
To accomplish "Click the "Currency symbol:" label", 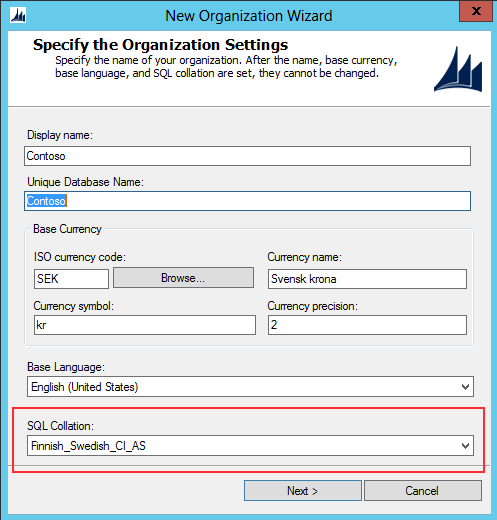I will coord(74,306).
